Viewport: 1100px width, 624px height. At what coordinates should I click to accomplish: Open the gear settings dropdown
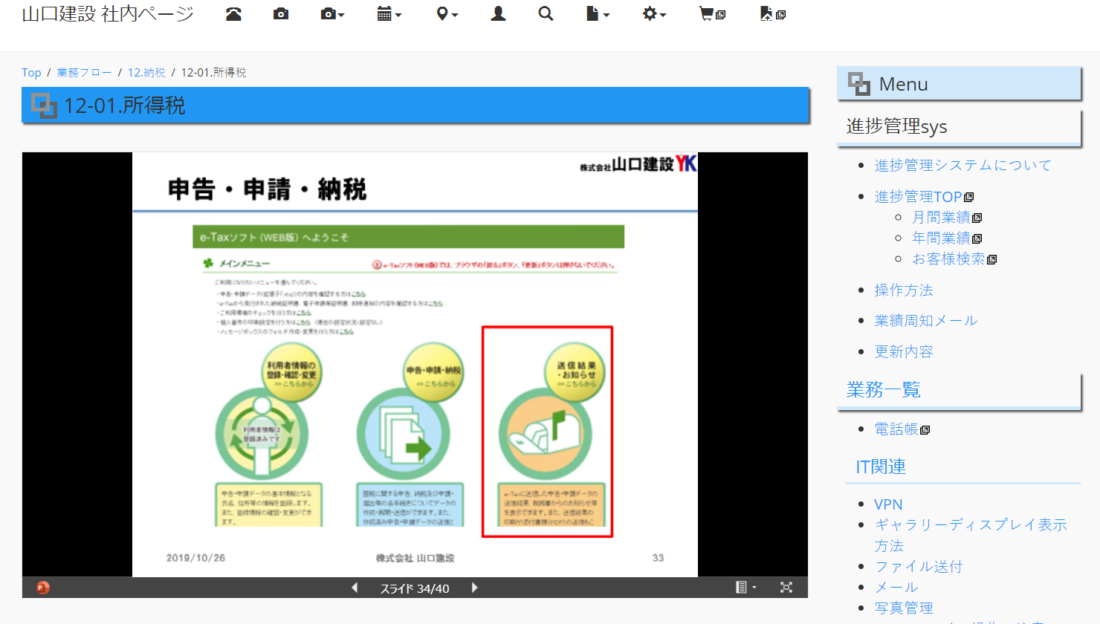click(x=654, y=14)
